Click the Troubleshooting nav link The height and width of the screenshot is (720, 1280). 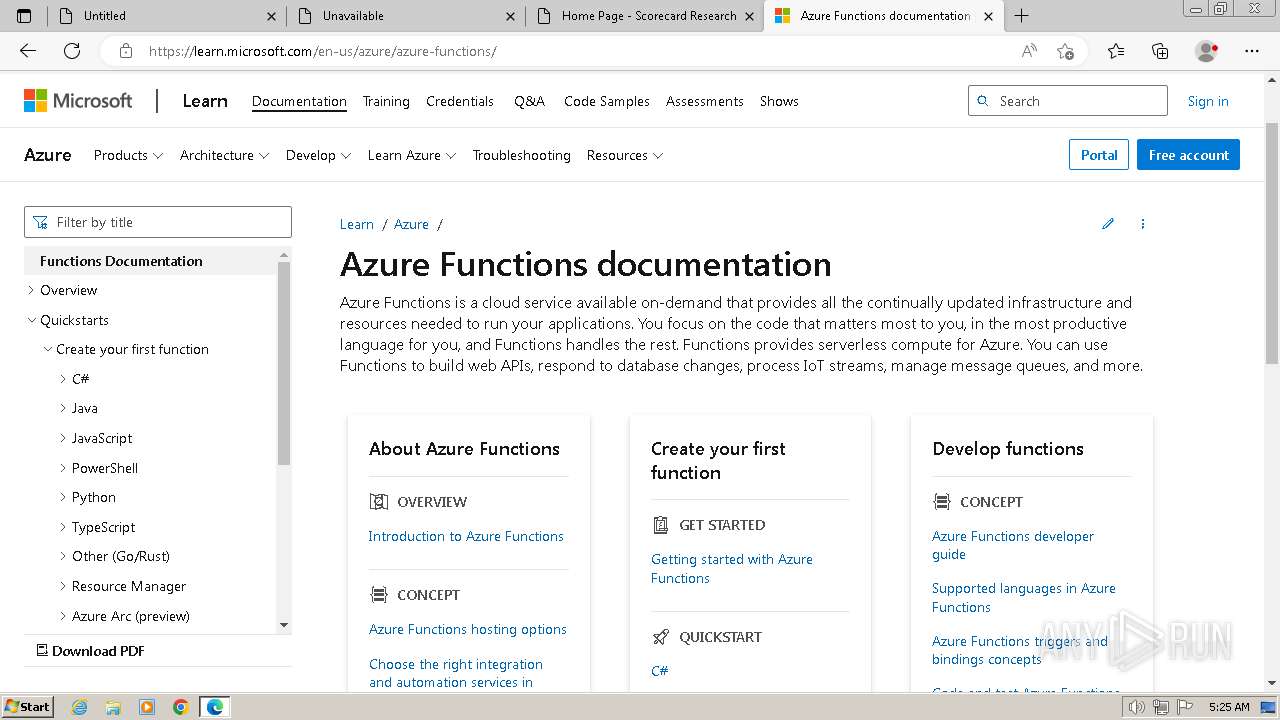(521, 155)
